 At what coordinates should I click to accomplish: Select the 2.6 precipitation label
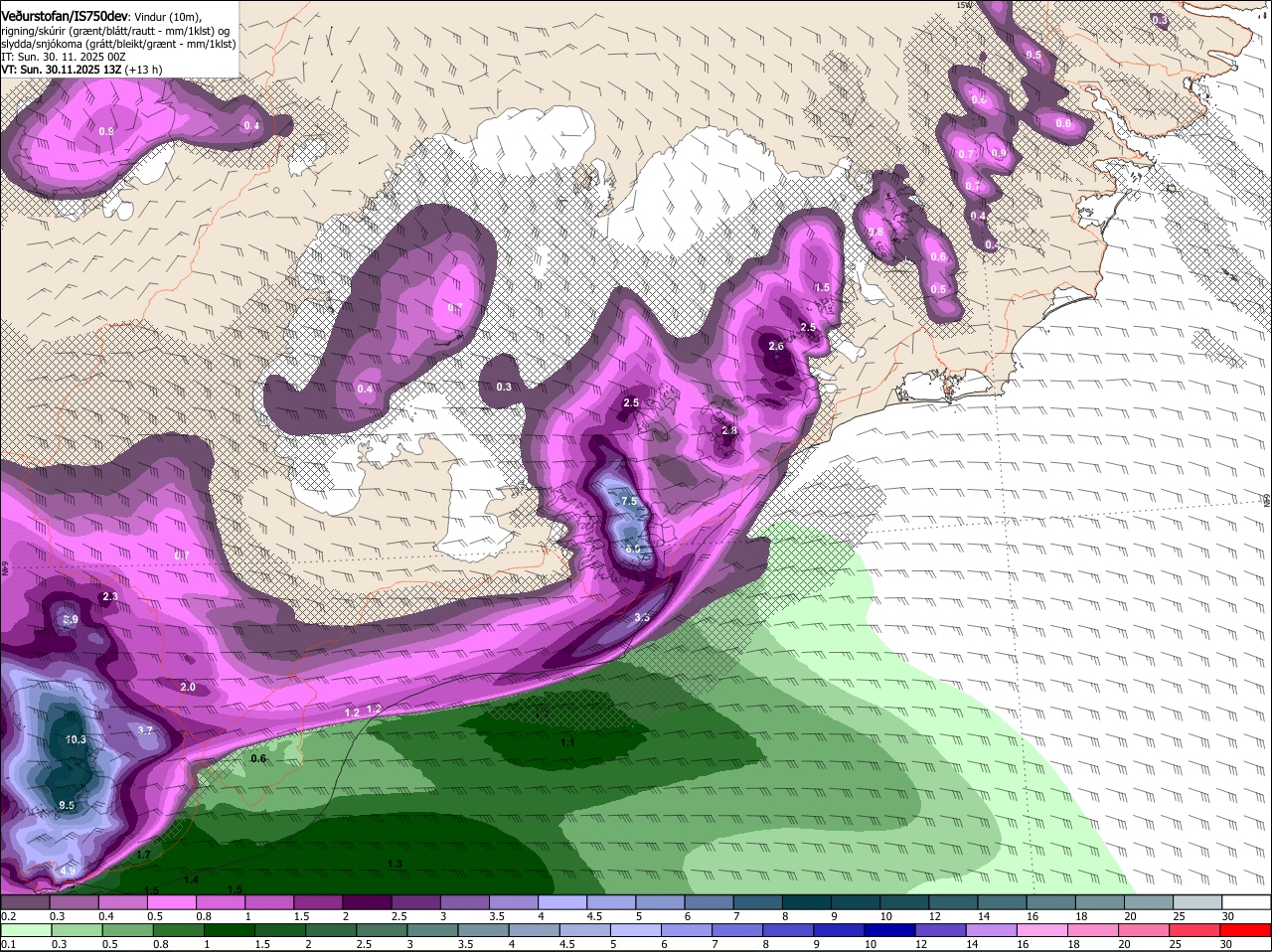point(776,346)
